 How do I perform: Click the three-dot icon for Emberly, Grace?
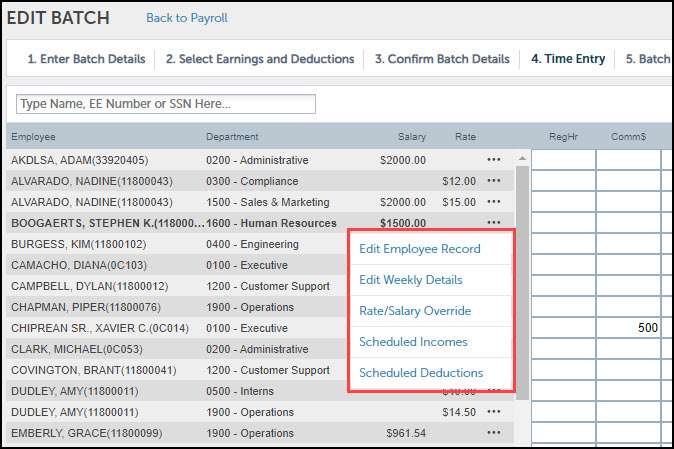493,433
